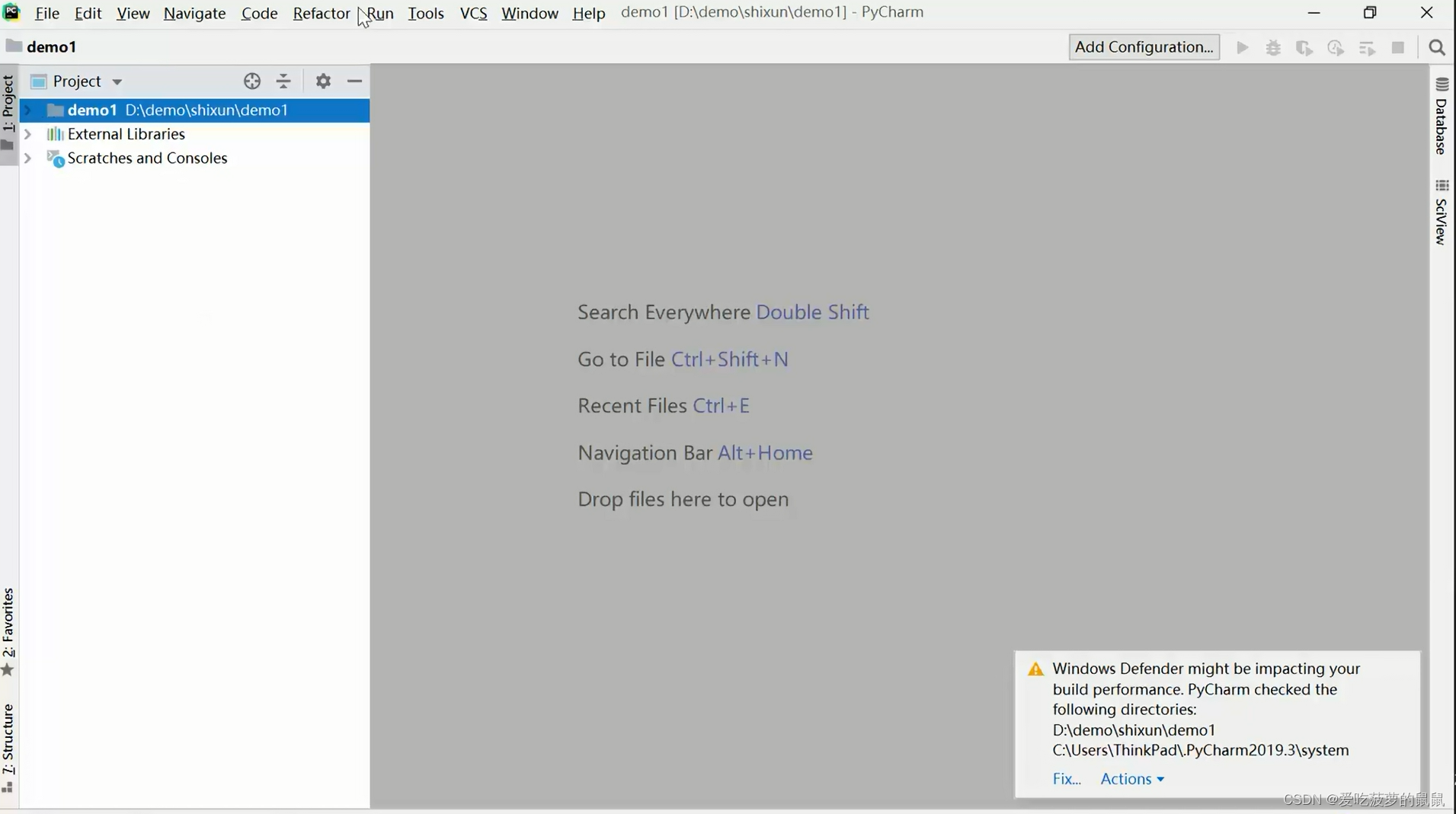Click the PyCharm logo icon
The image size is (1456, 814).
tap(11, 12)
